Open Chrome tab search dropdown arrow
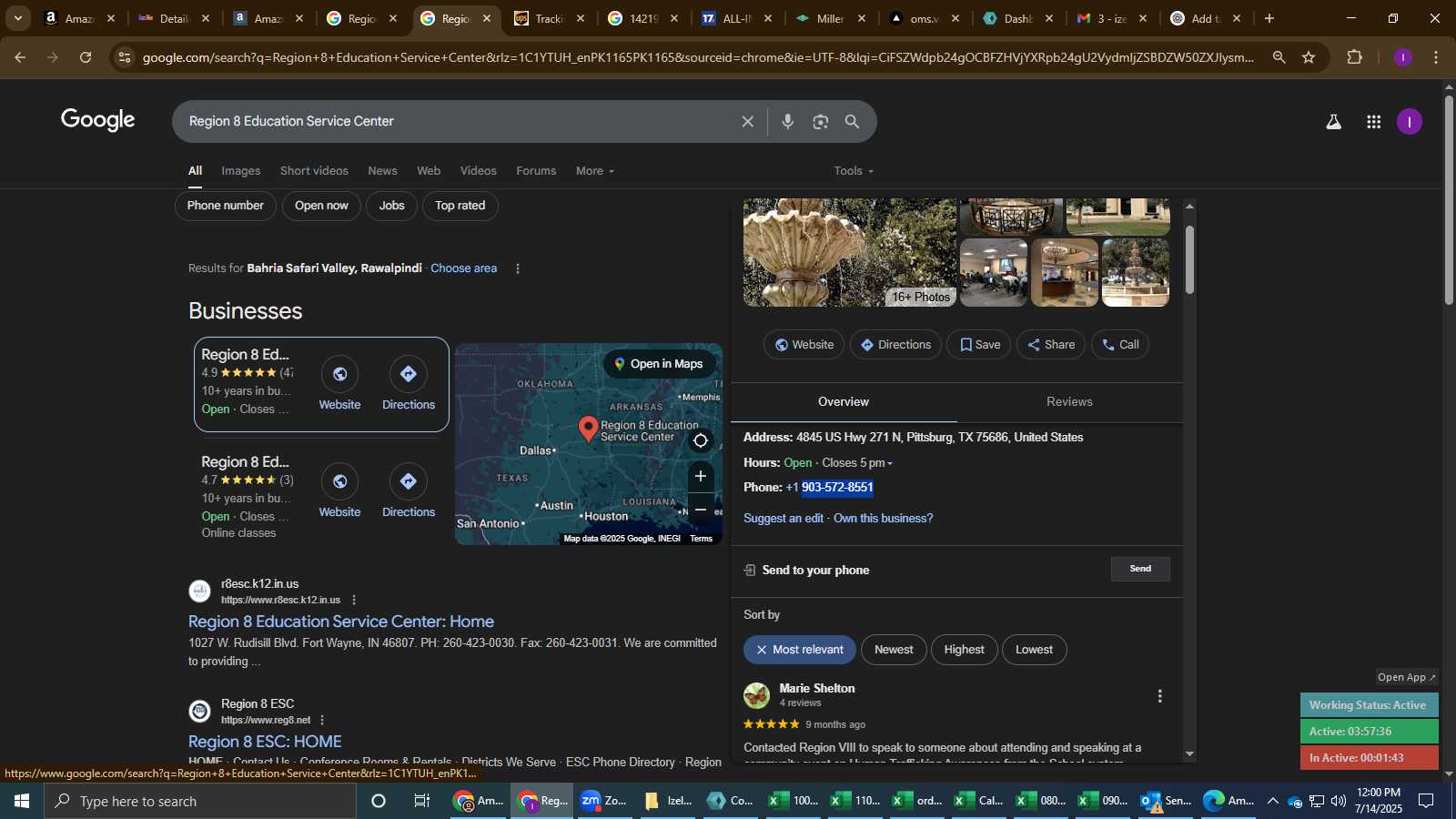 [17, 18]
